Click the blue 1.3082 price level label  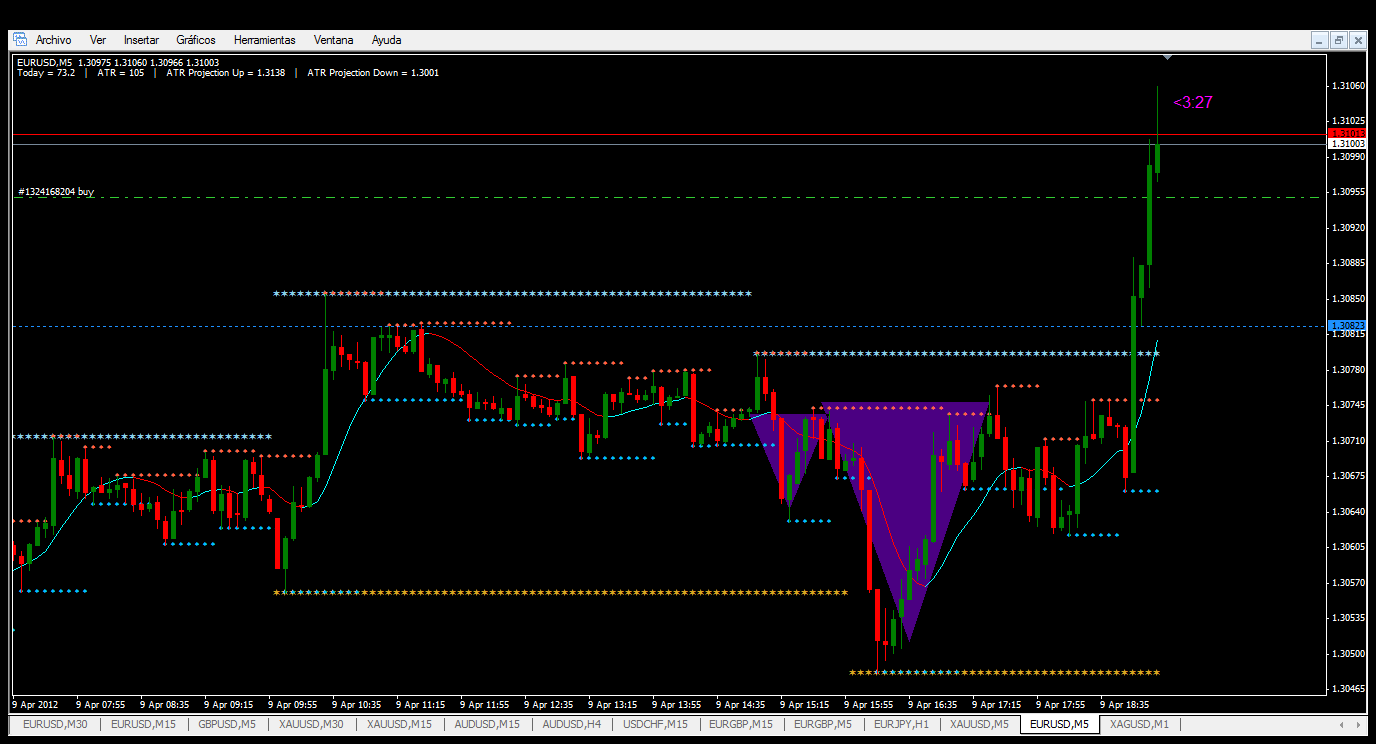pyautogui.click(x=1346, y=325)
